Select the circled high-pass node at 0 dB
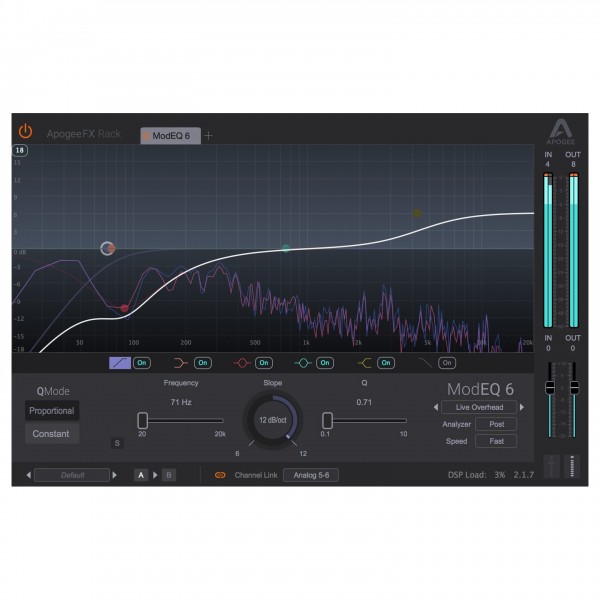 (x=108, y=248)
